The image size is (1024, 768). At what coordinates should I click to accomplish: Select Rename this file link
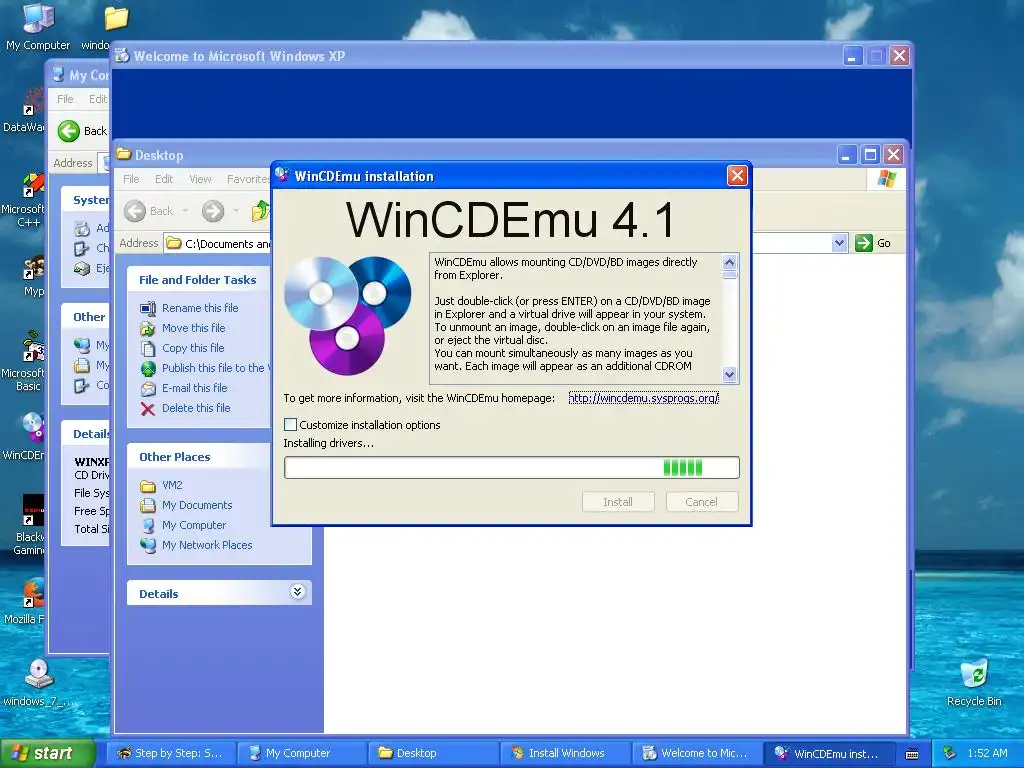pyautogui.click(x=200, y=308)
